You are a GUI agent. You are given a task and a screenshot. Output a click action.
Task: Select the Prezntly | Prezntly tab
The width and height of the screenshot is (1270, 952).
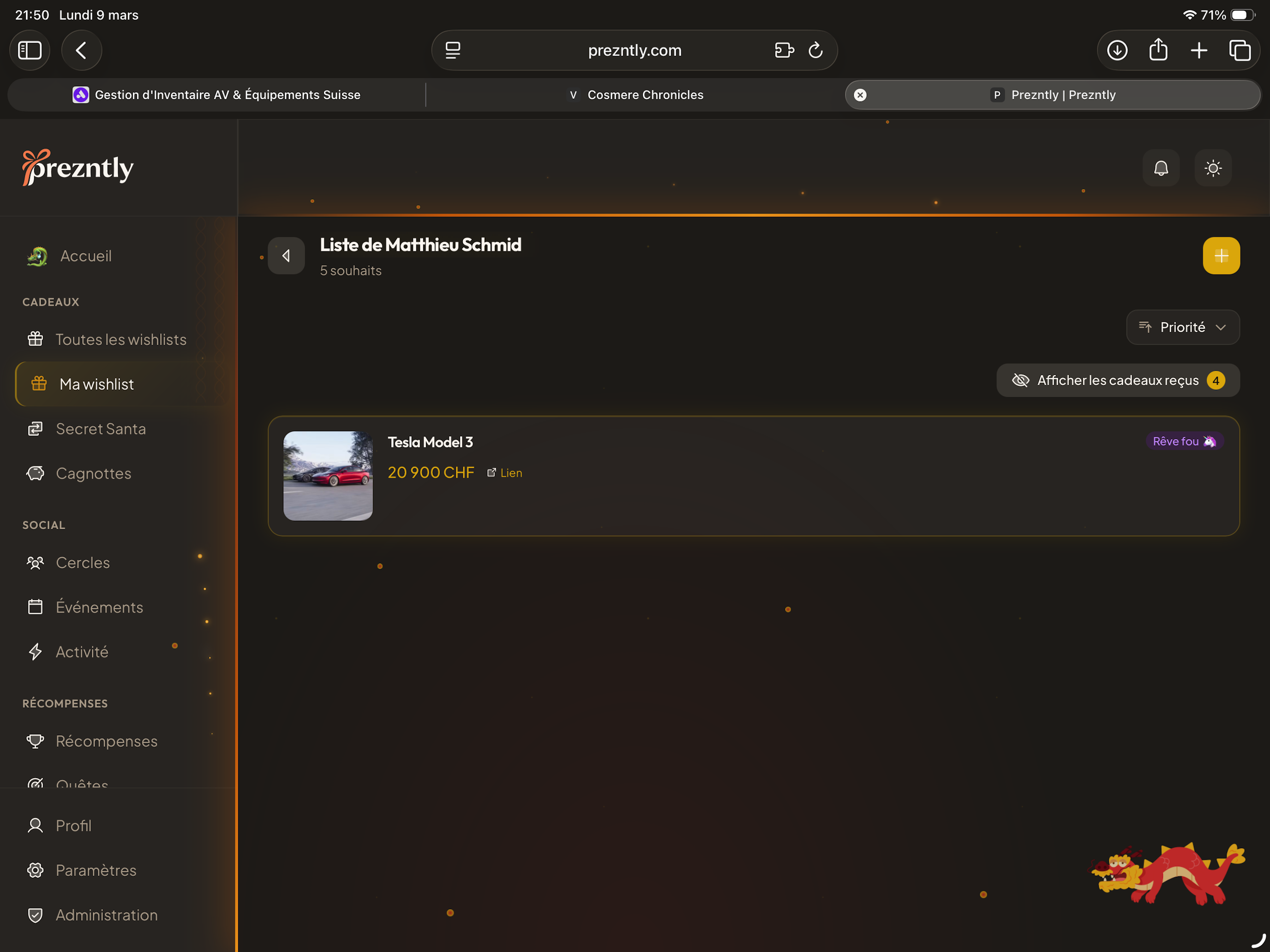coord(1053,95)
